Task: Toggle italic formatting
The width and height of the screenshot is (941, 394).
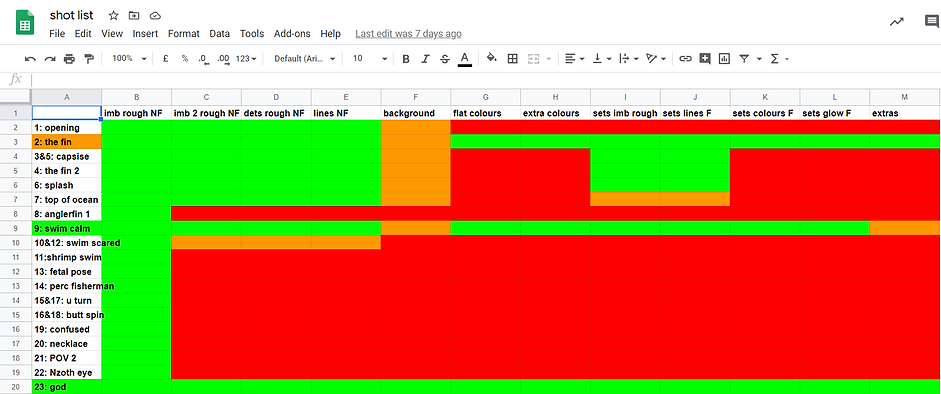Action: 425,59
